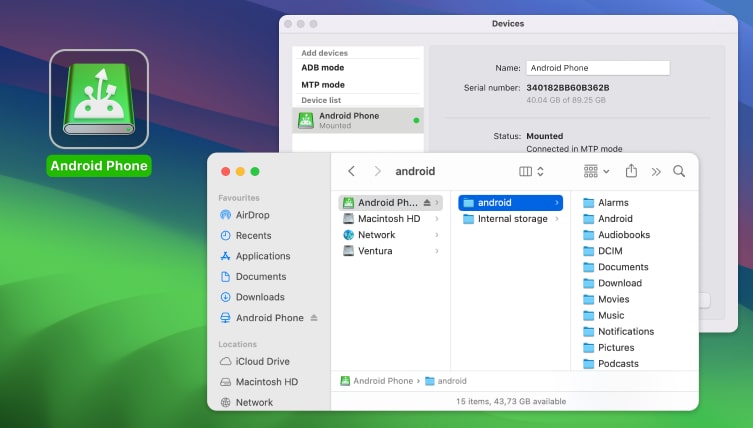
Task: Open the Movies folder
Action: point(606,299)
